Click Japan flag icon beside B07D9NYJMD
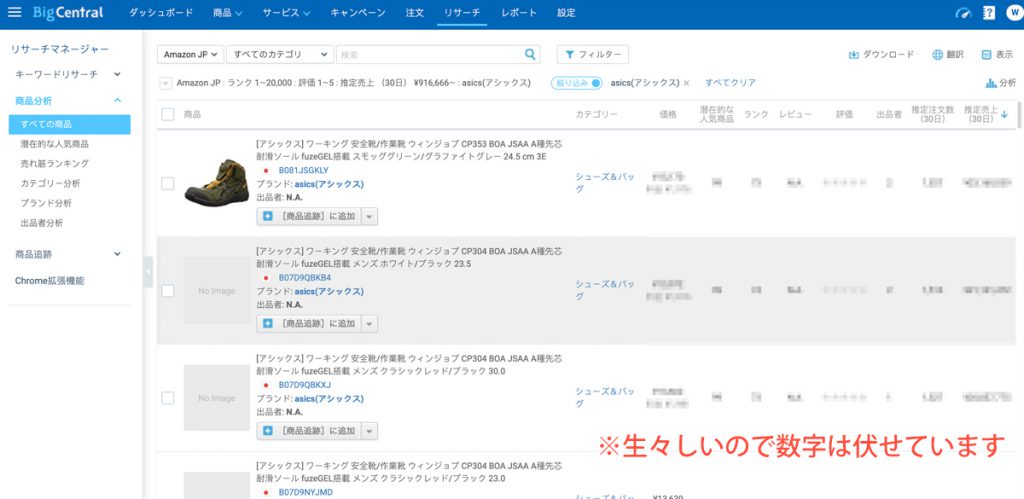This screenshot has height=499, width=1024. coord(266,492)
